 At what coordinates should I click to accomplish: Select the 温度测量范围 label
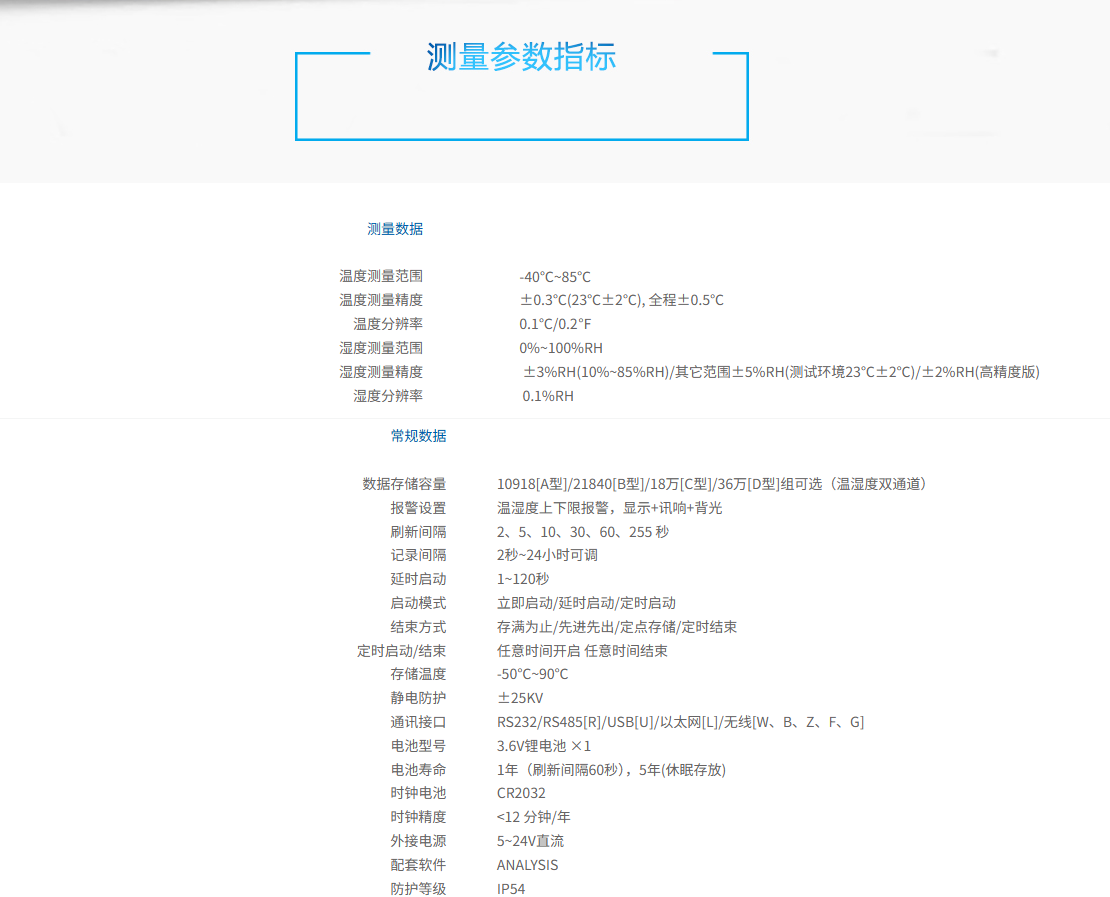coord(380,277)
